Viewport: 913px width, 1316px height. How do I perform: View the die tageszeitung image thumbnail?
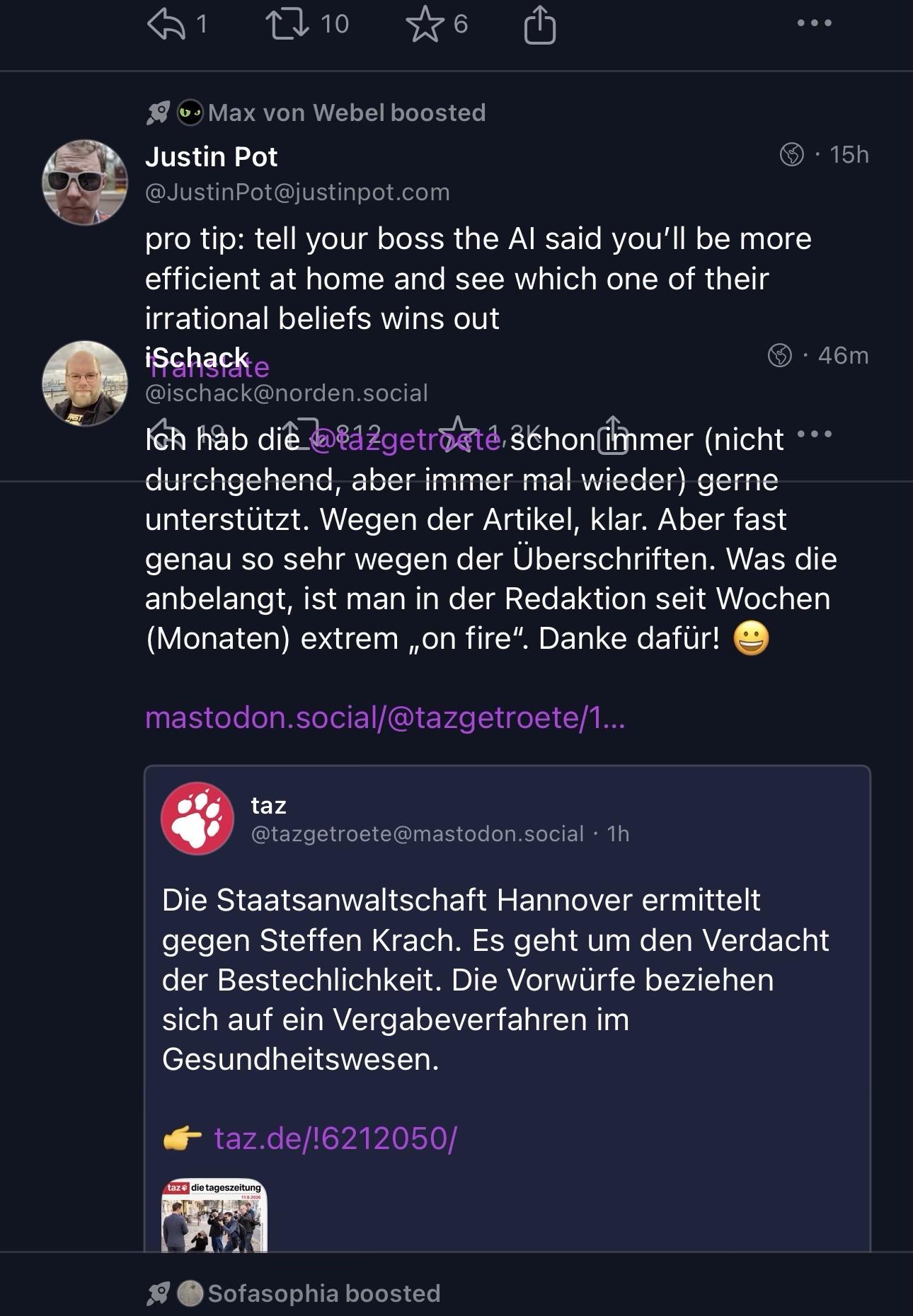214,1216
